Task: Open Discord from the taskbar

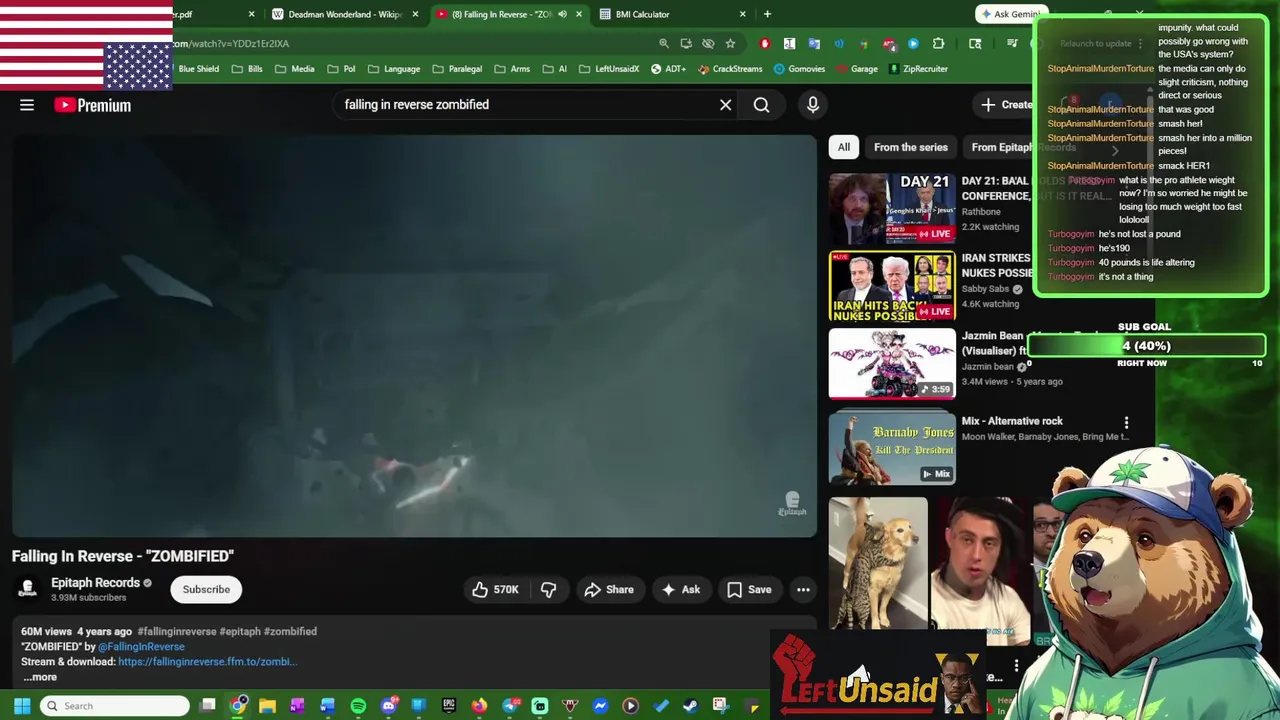Action: click(x=389, y=706)
